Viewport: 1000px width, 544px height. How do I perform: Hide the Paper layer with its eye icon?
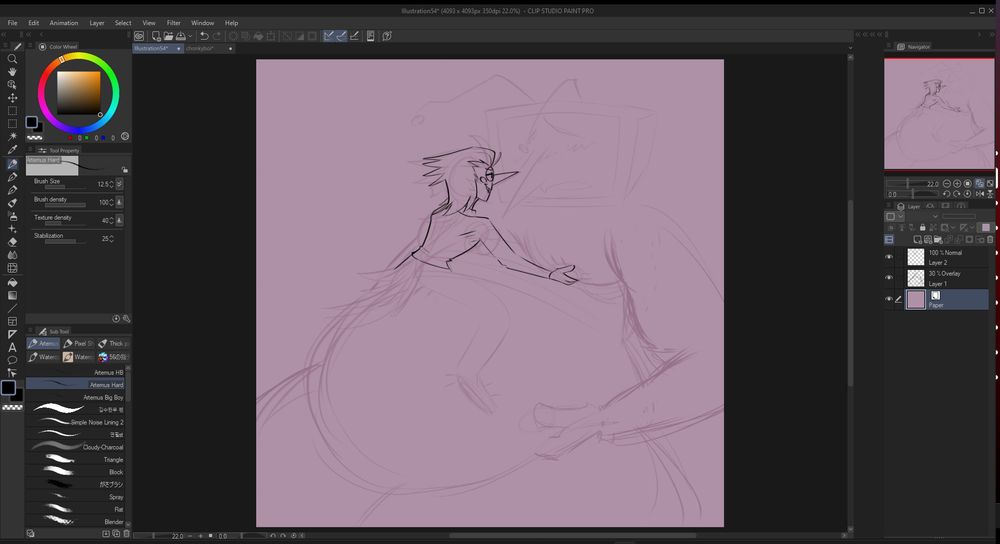(889, 299)
